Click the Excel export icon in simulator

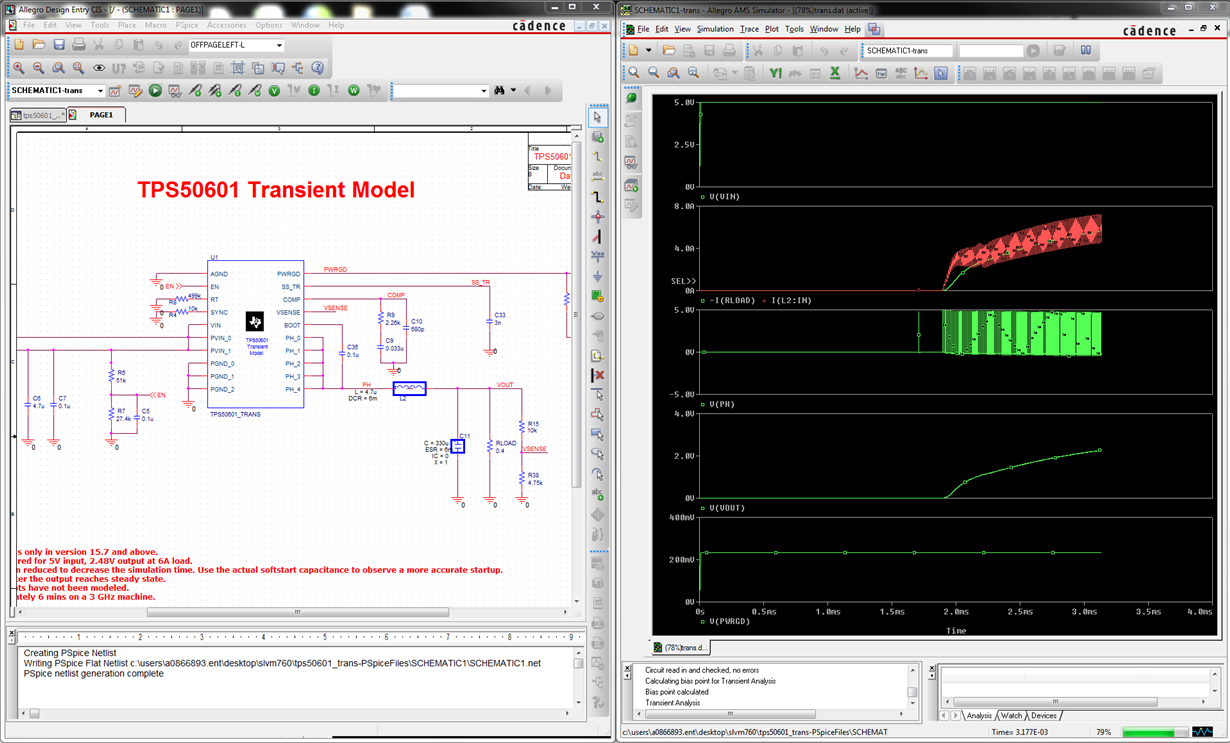[x=835, y=73]
